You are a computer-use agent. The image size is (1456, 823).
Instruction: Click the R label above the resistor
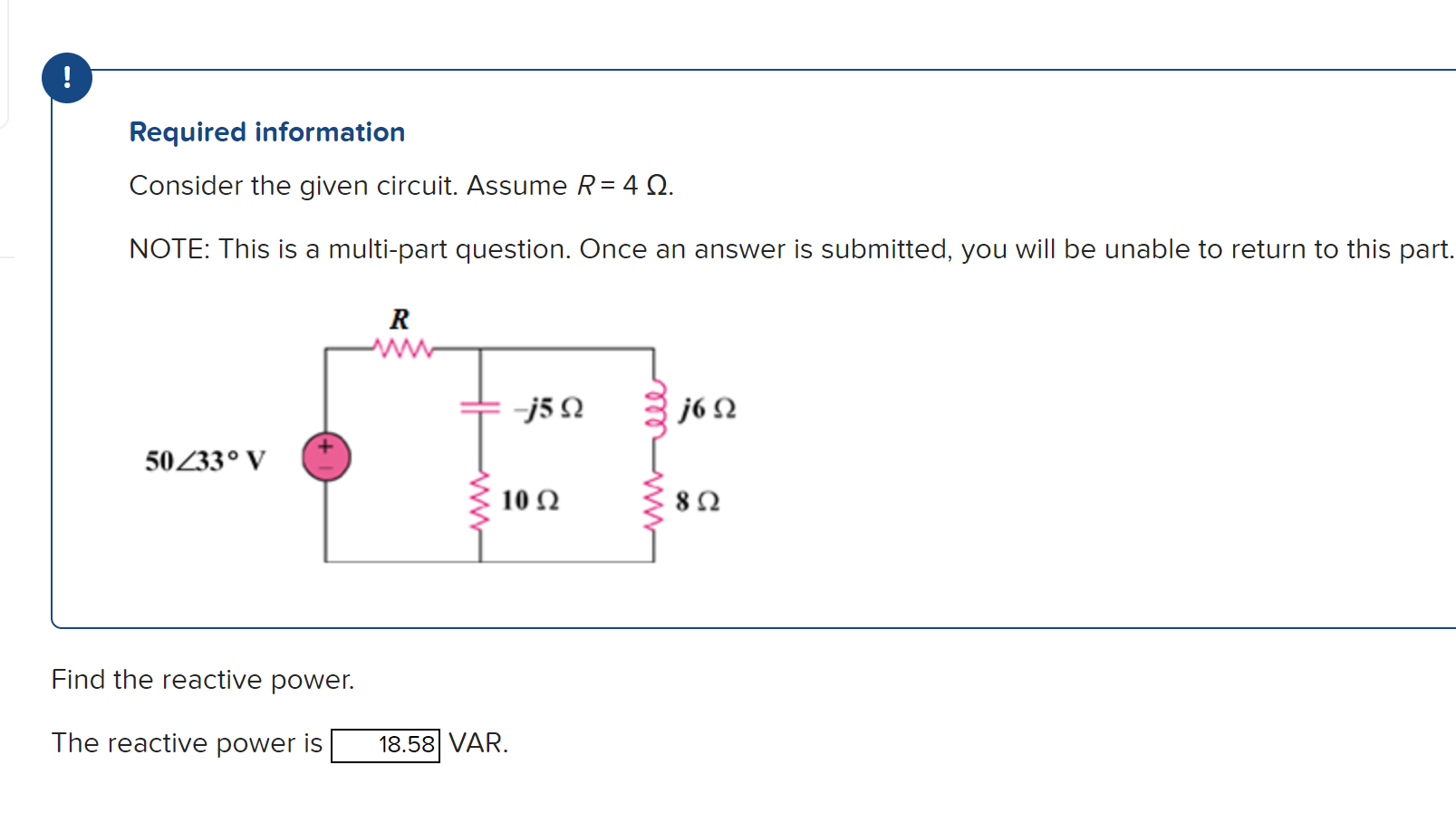[x=399, y=319]
